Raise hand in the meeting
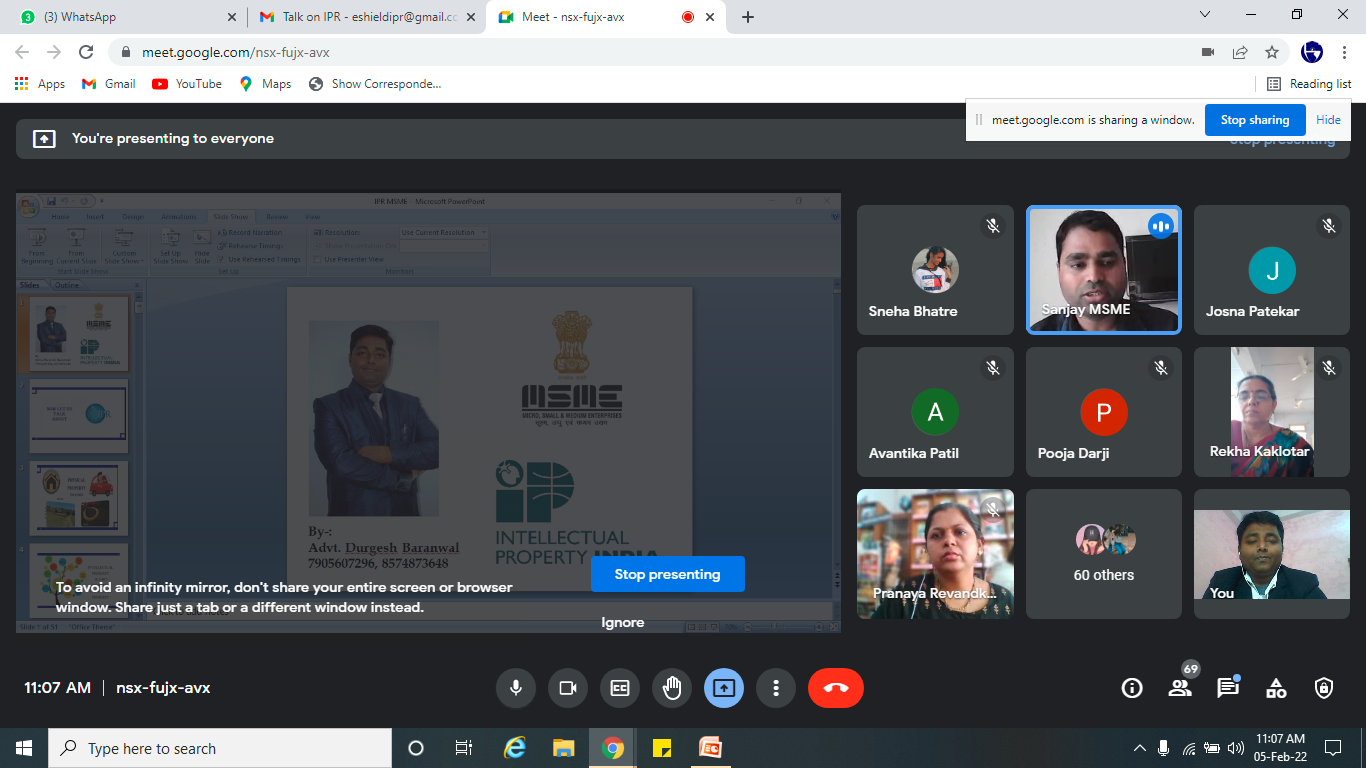Image resolution: width=1366 pixels, height=768 pixels. point(672,688)
